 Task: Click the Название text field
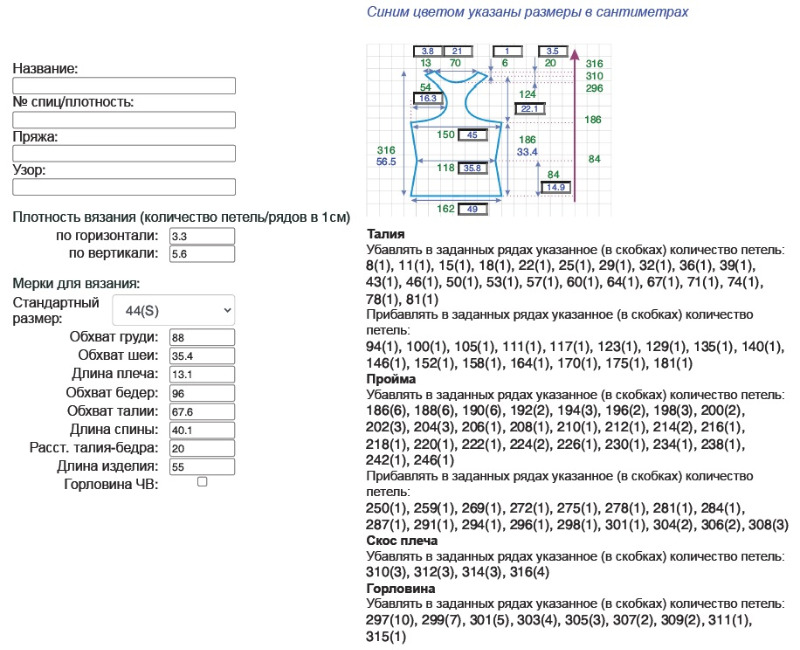coord(124,86)
